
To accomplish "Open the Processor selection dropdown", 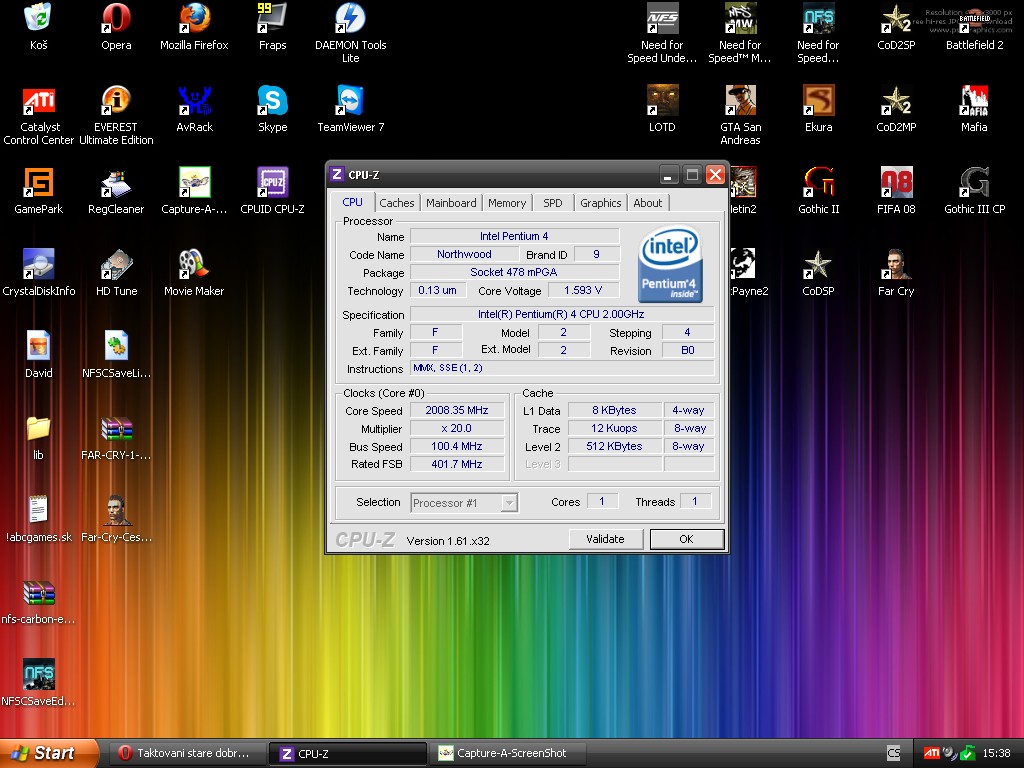I will pos(464,503).
